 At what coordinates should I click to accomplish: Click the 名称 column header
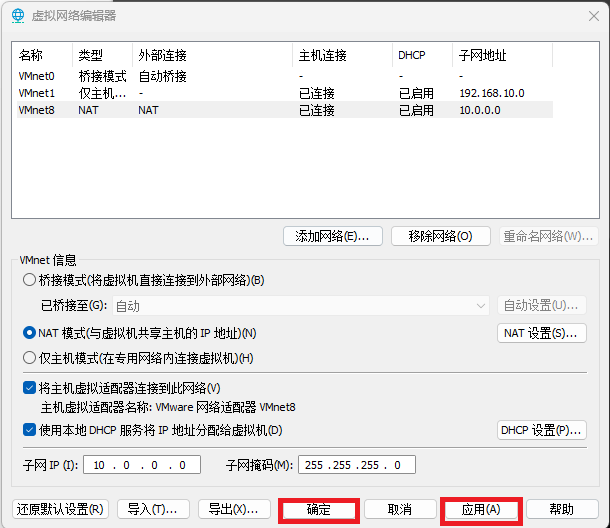coord(44,55)
